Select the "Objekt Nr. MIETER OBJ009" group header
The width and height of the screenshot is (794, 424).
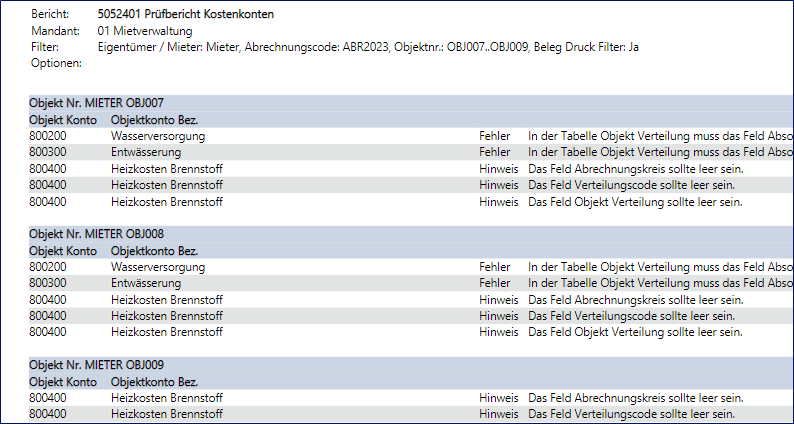pyautogui.click(x=97, y=365)
